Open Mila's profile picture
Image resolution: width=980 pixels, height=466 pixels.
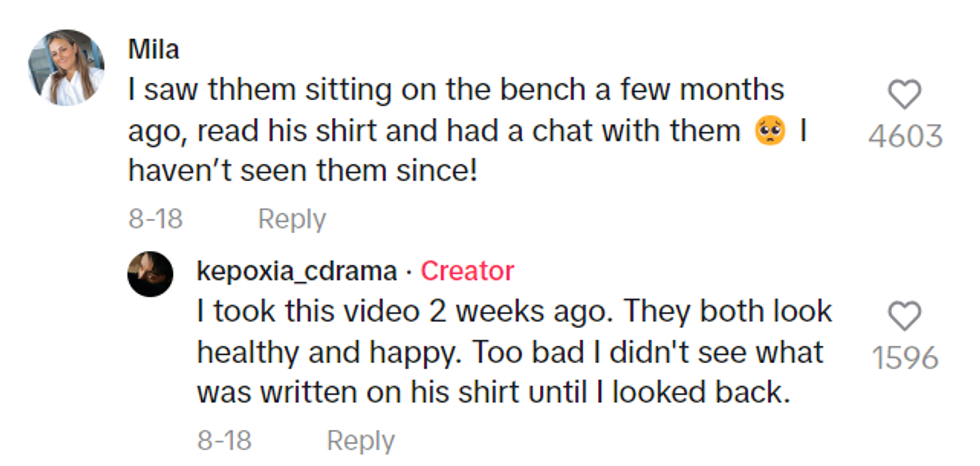click(67, 67)
